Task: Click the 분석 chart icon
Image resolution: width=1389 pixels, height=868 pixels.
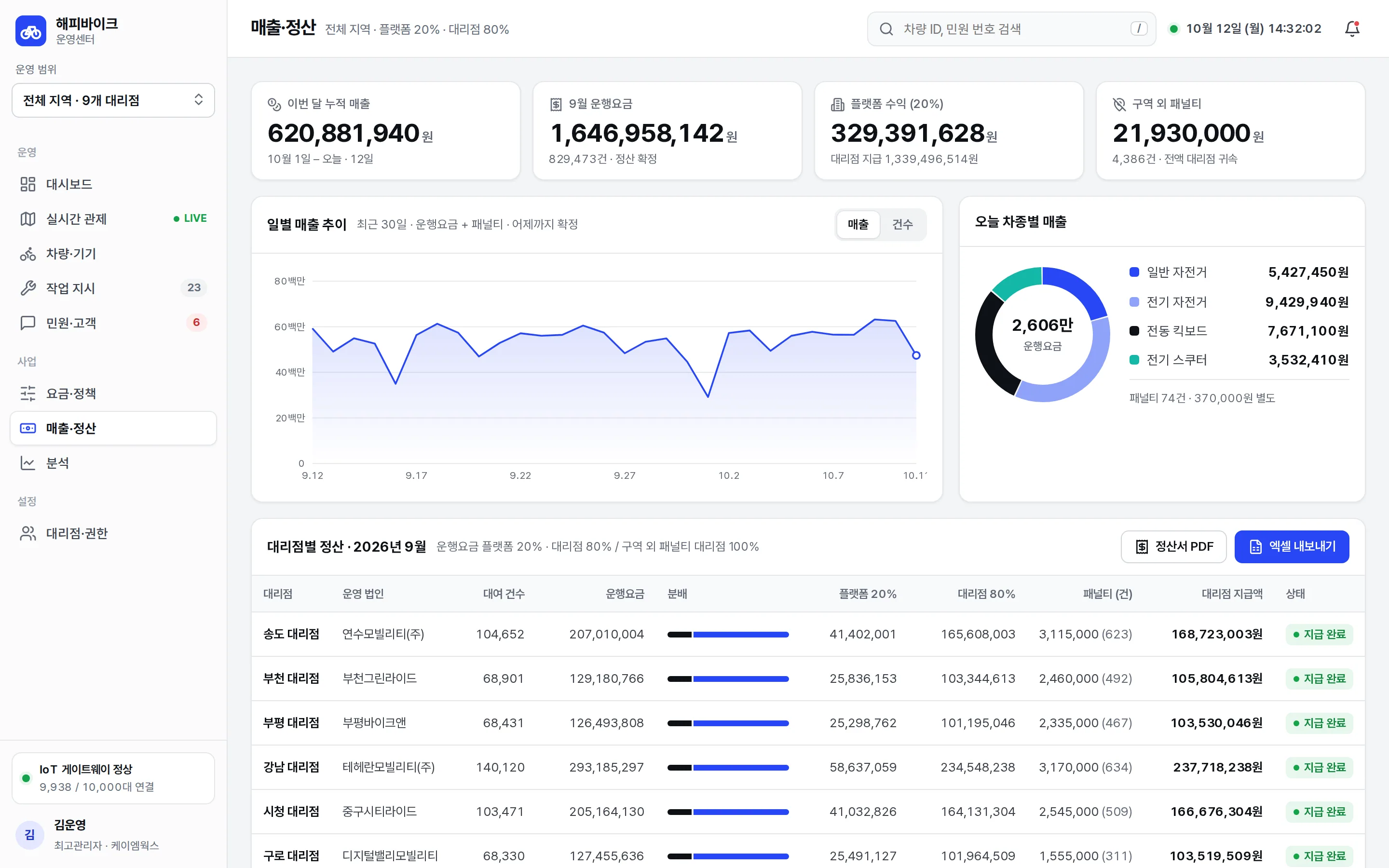Action: (27, 463)
